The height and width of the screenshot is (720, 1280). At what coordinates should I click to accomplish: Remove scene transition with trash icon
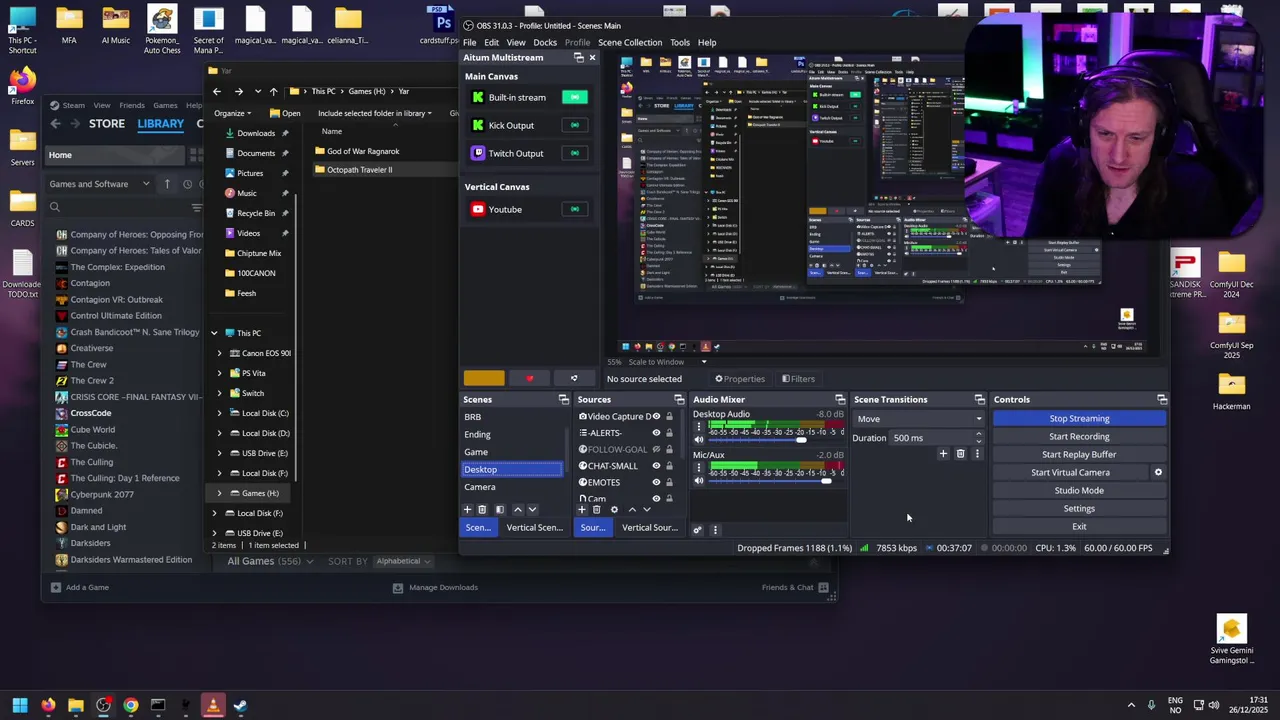(x=960, y=454)
